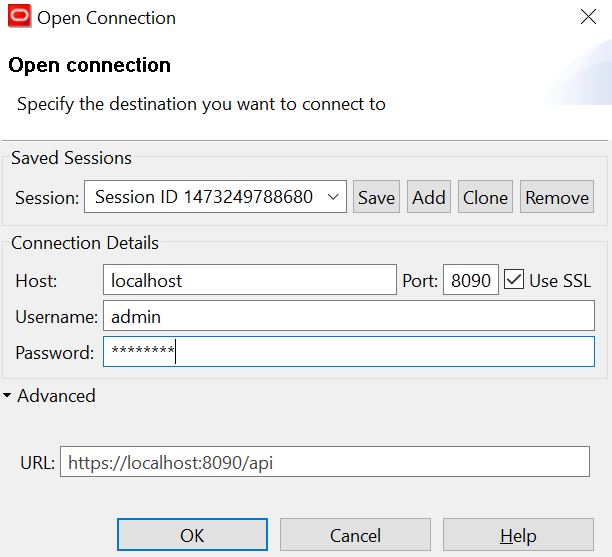The height and width of the screenshot is (557, 612).
Task: Open the Session dropdown list
Action: click(x=333, y=197)
